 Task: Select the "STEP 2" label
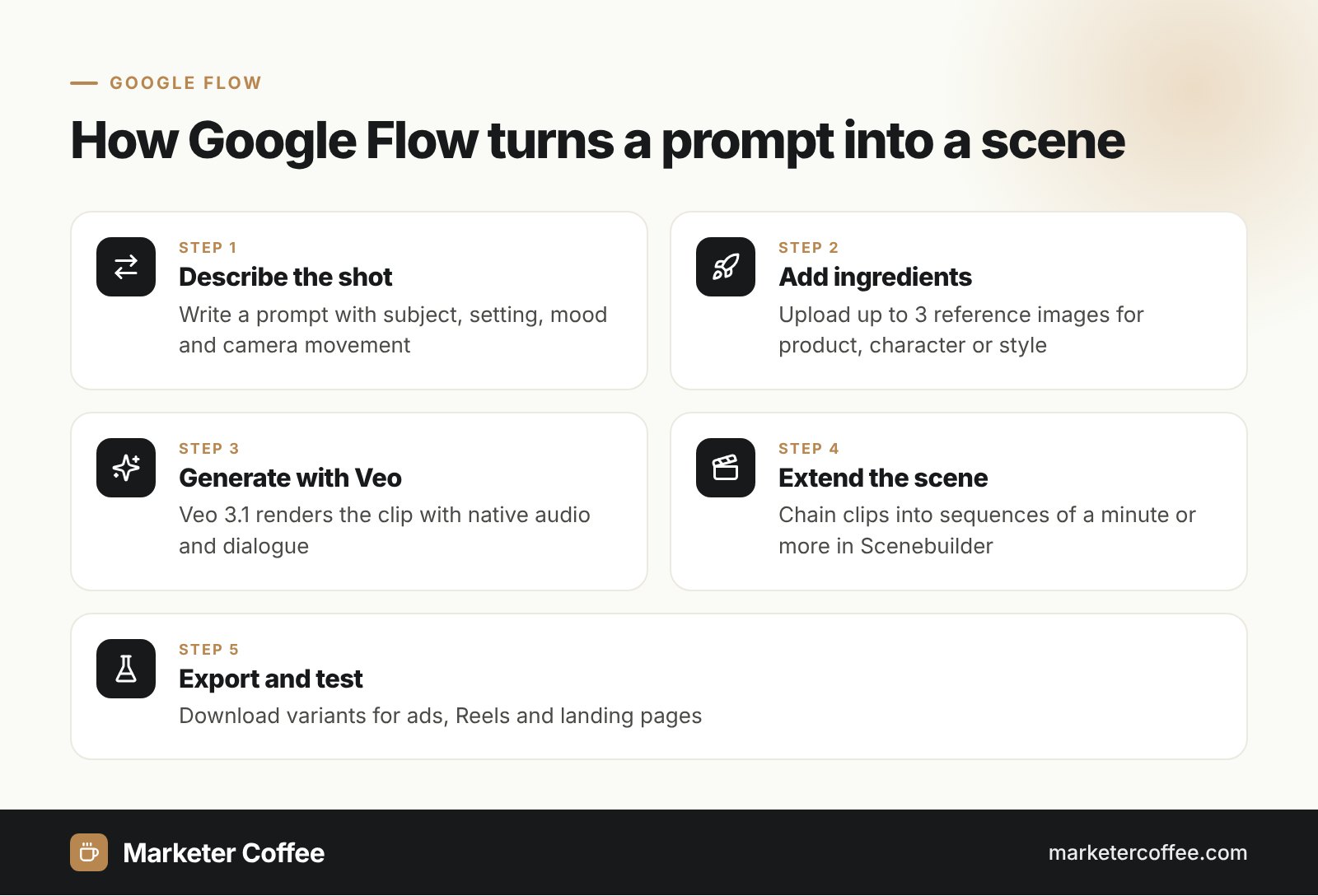tap(808, 248)
